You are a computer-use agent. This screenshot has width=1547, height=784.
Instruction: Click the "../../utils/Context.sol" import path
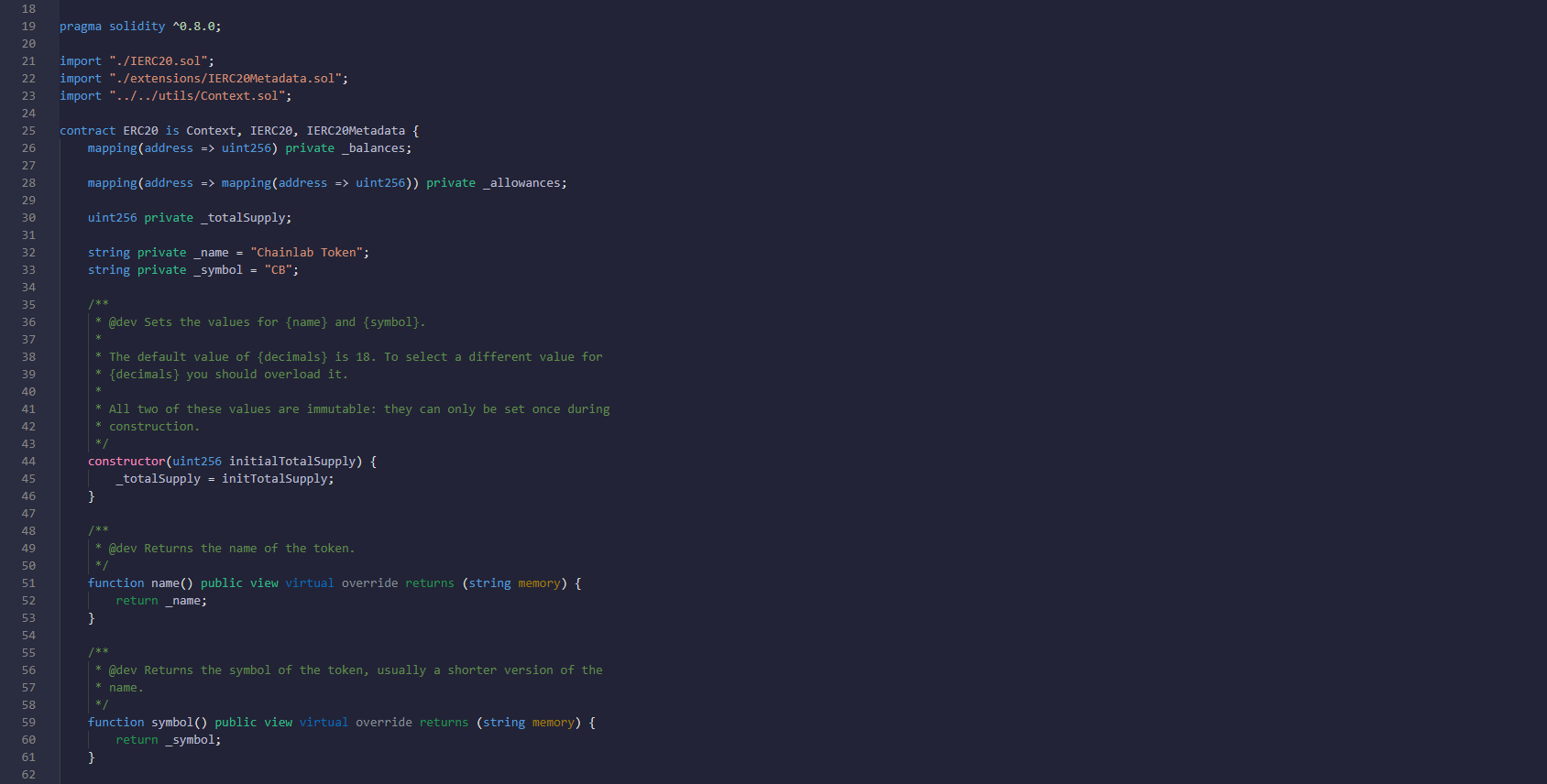coord(199,96)
